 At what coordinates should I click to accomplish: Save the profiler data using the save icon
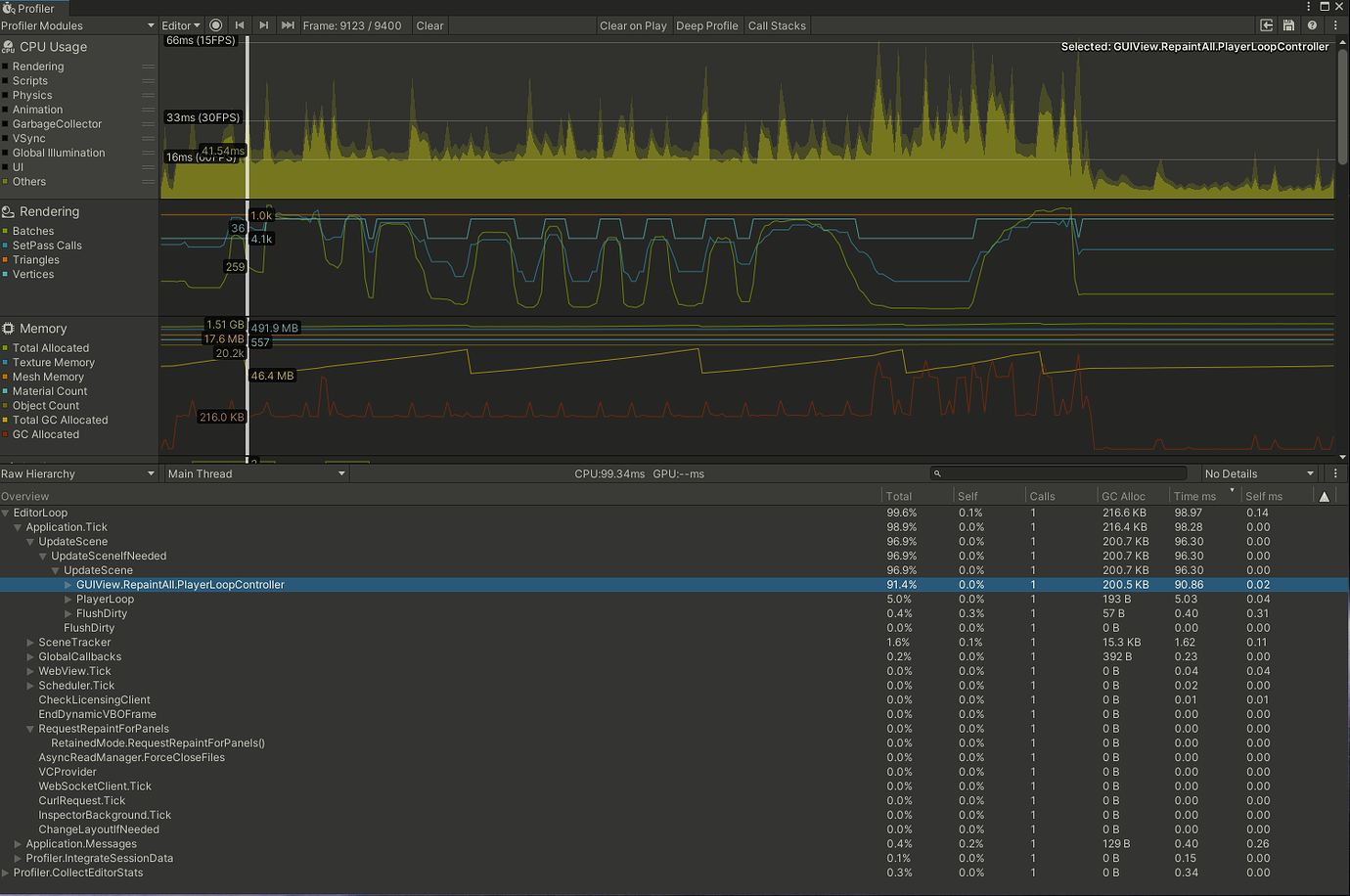point(1288,25)
